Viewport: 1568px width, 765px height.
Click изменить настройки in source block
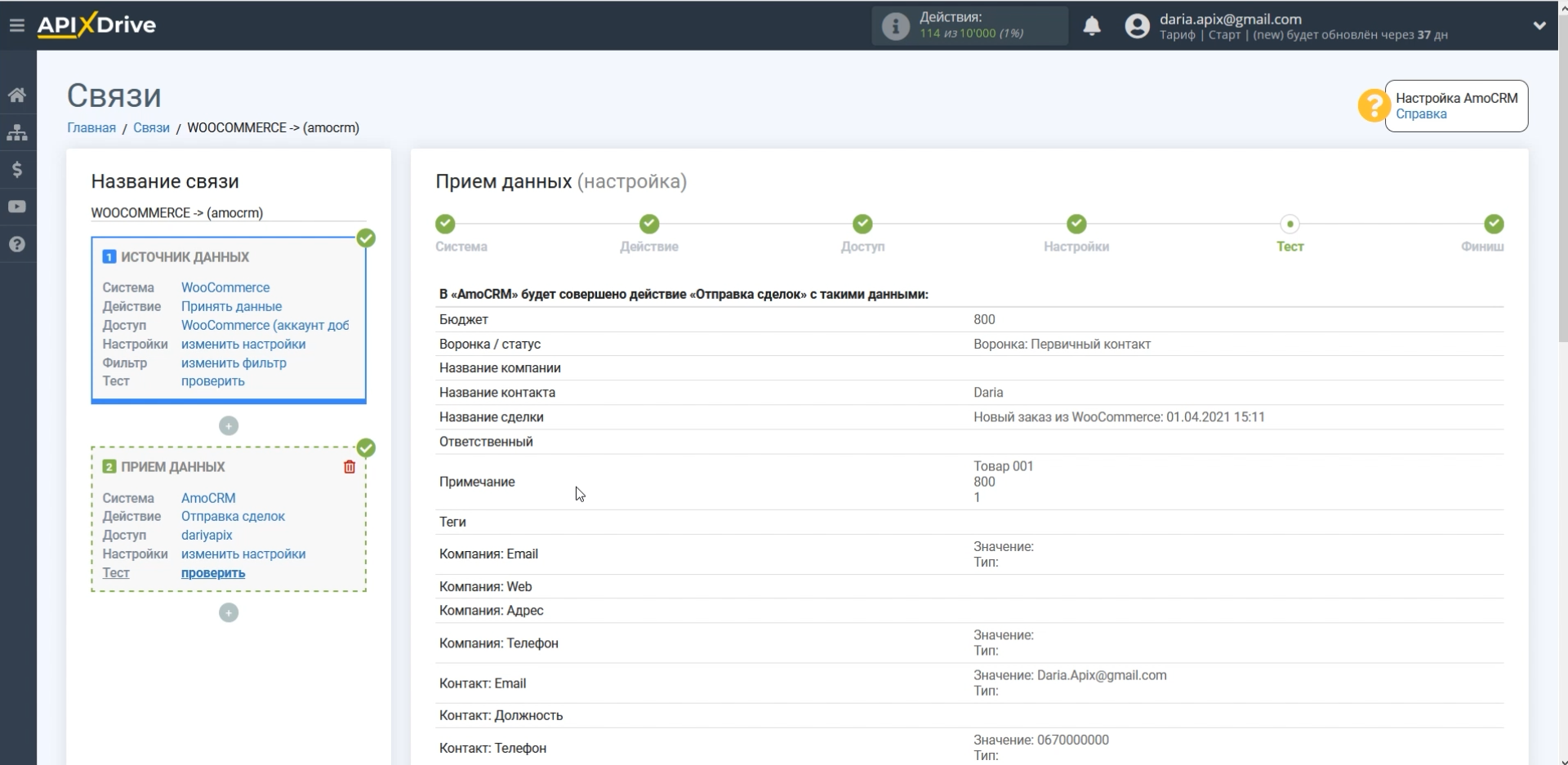point(243,344)
